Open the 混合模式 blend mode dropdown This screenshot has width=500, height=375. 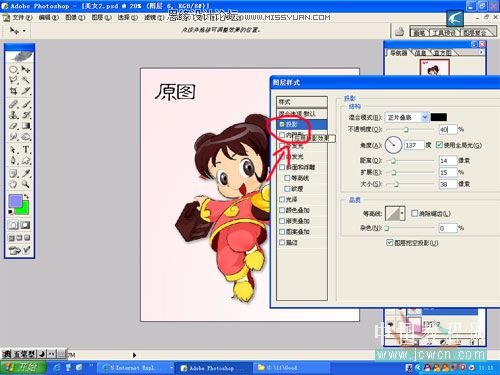point(406,117)
